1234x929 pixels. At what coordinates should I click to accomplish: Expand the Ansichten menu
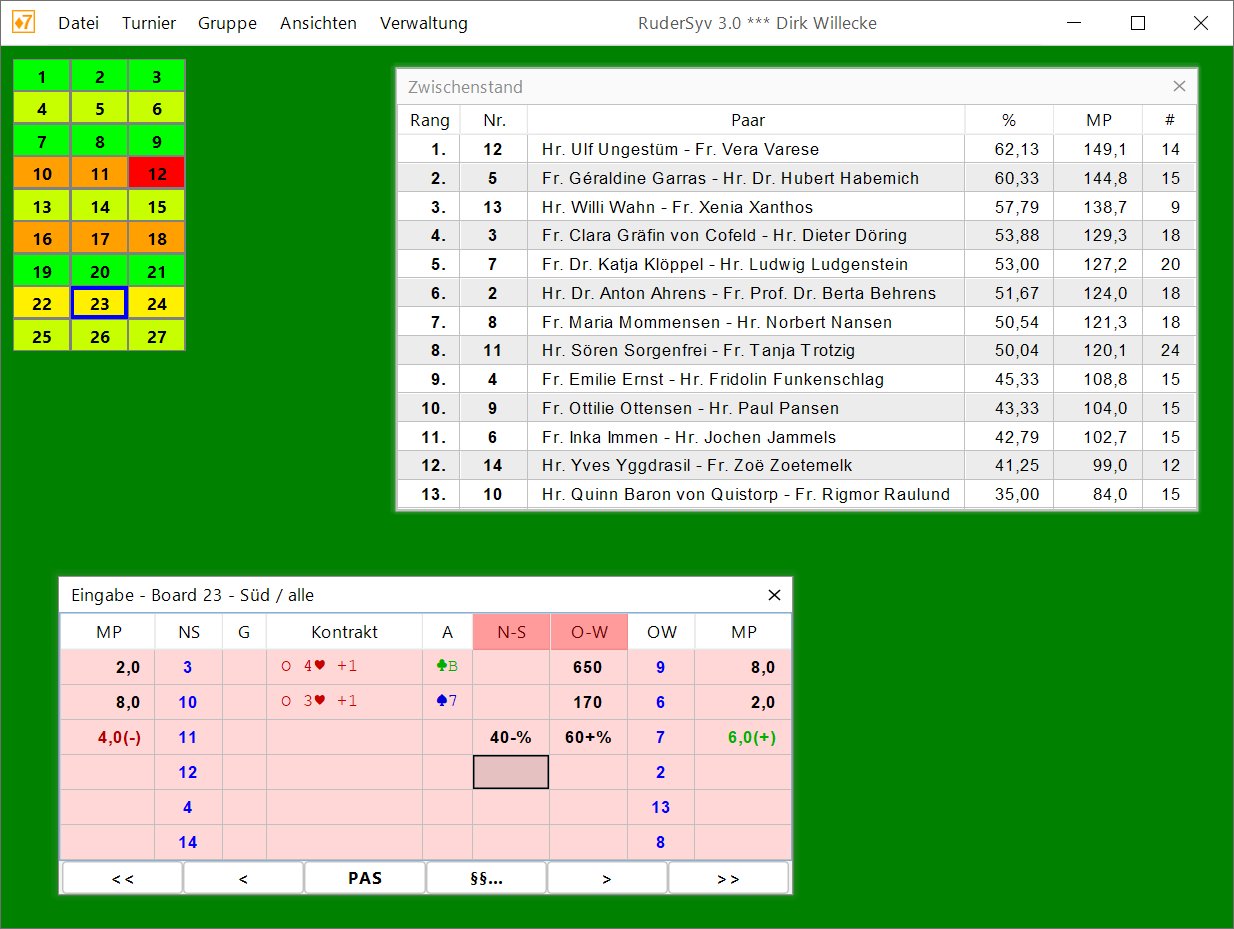(318, 23)
